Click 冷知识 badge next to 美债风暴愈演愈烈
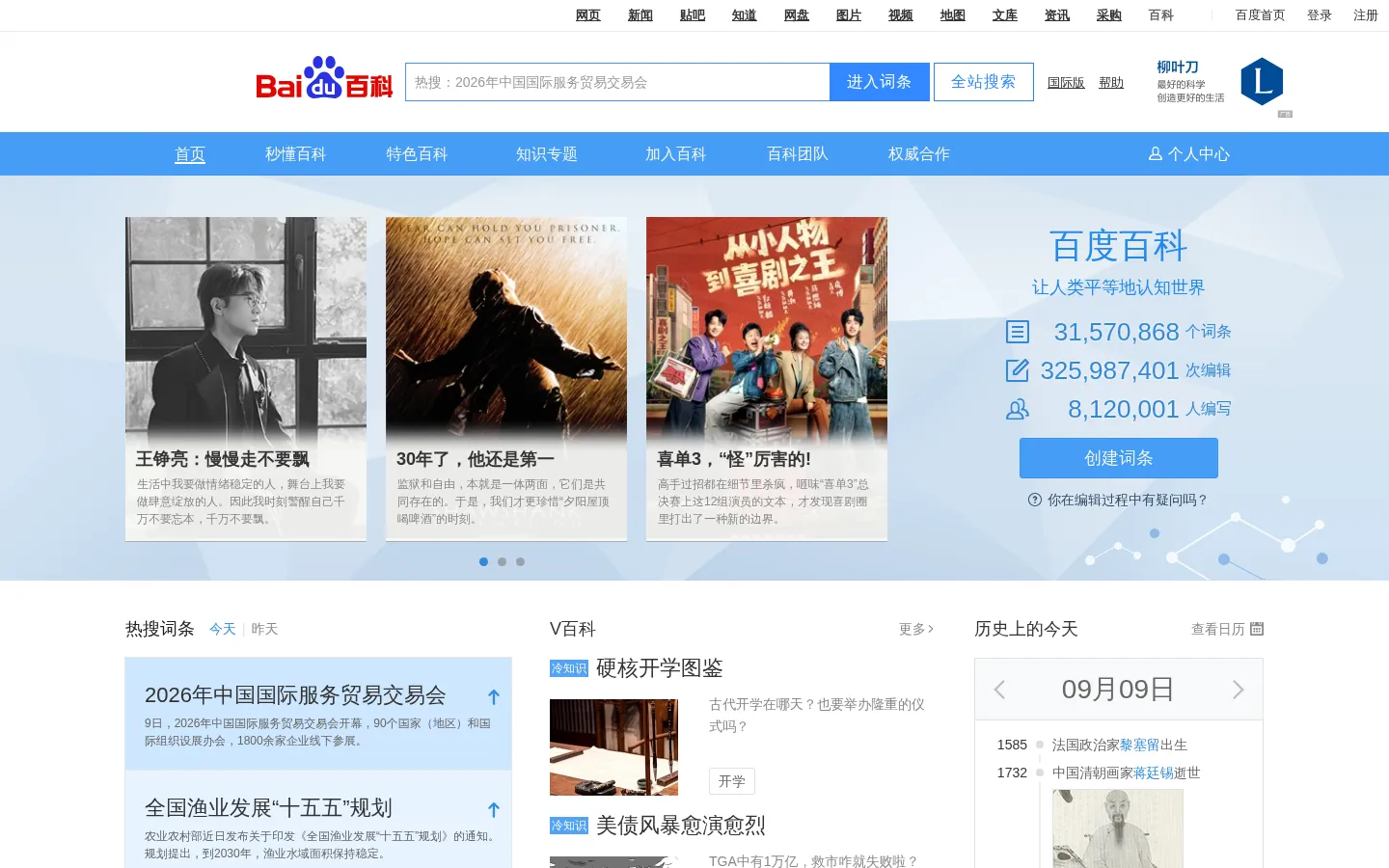This screenshot has width=1389, height=868. click(x=569, y=826)
